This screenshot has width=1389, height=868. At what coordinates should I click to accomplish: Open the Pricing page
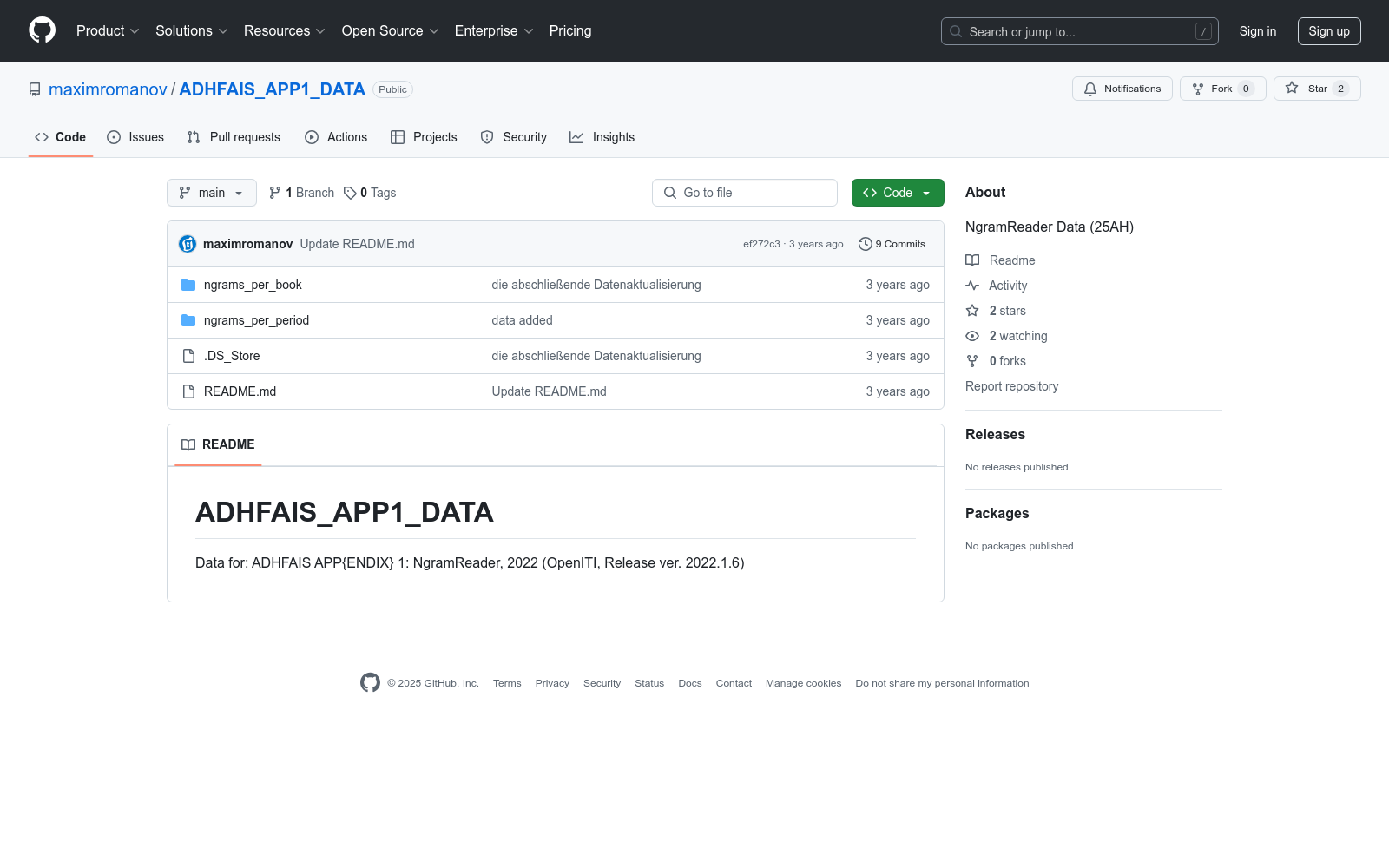coord(570,31)
